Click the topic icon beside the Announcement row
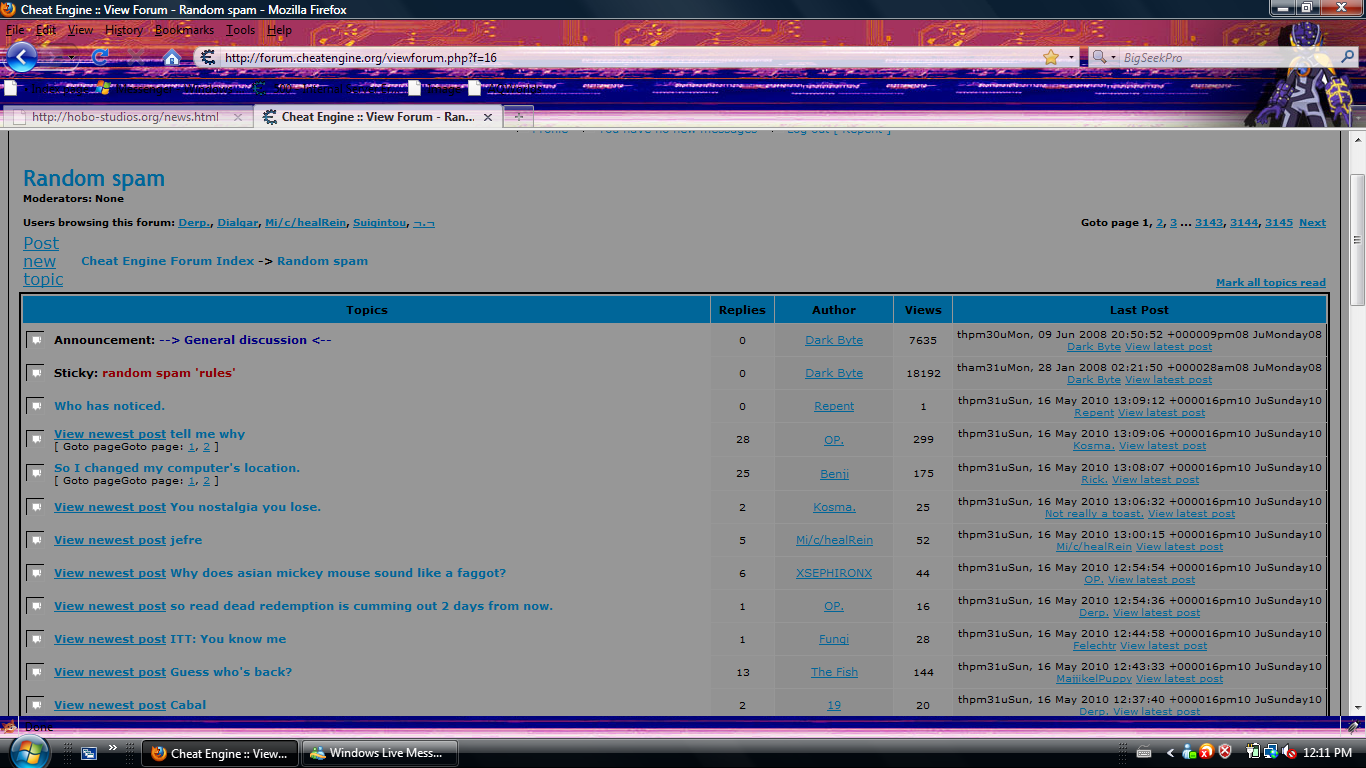This screenshot has height=768, width=1366. click(x=35, y=340)
